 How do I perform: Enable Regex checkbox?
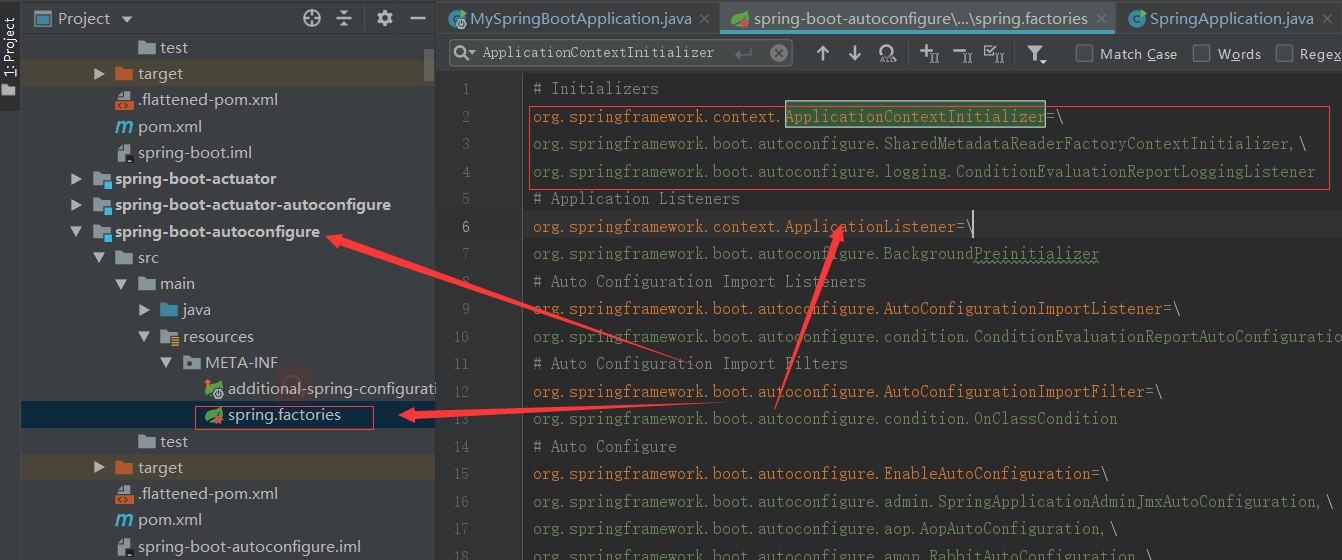pyautogui.click(x=1284, y=54)
